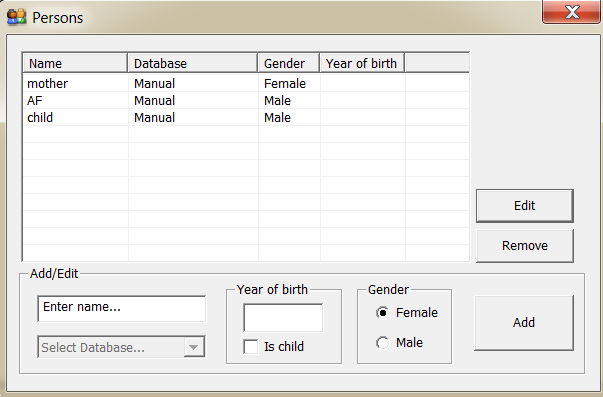Select the Female radio button

pos(383,313)
